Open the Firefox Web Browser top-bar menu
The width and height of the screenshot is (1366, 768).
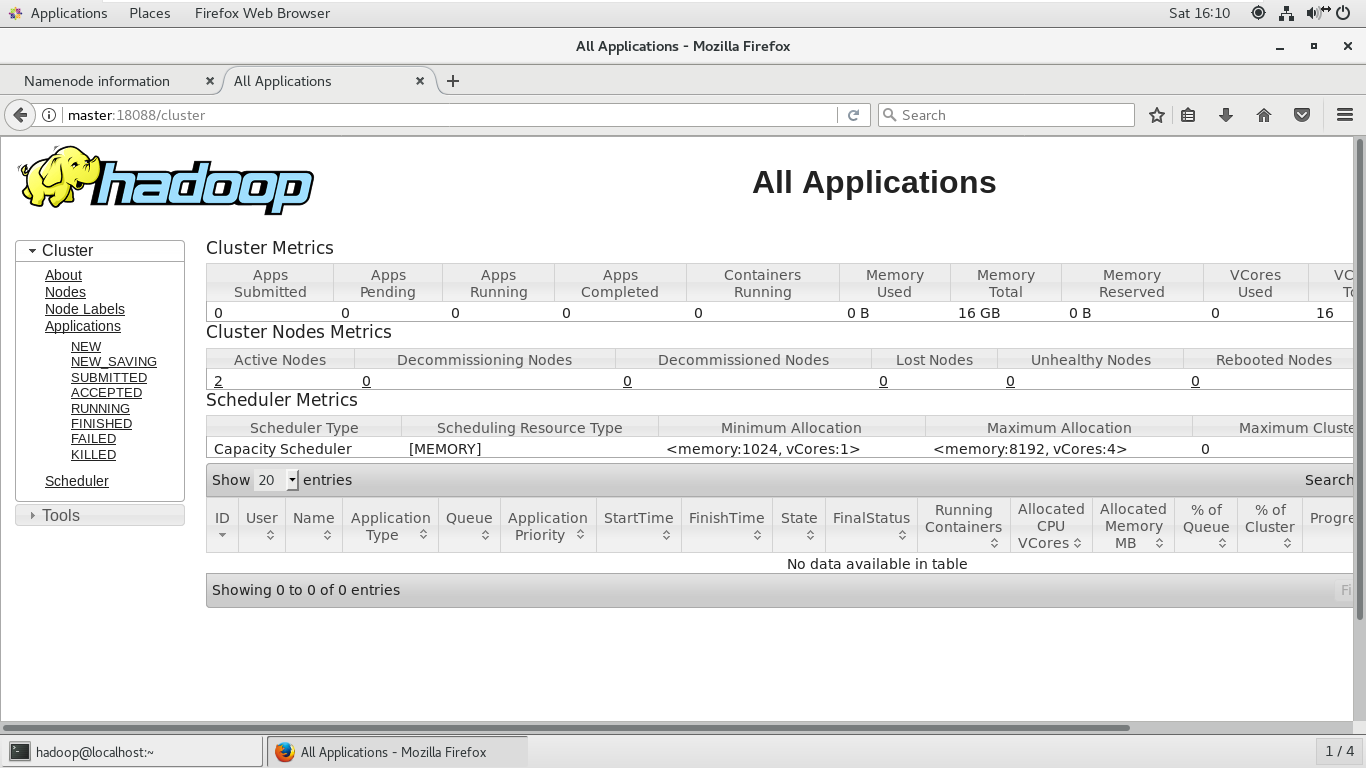tap(262, 13)
